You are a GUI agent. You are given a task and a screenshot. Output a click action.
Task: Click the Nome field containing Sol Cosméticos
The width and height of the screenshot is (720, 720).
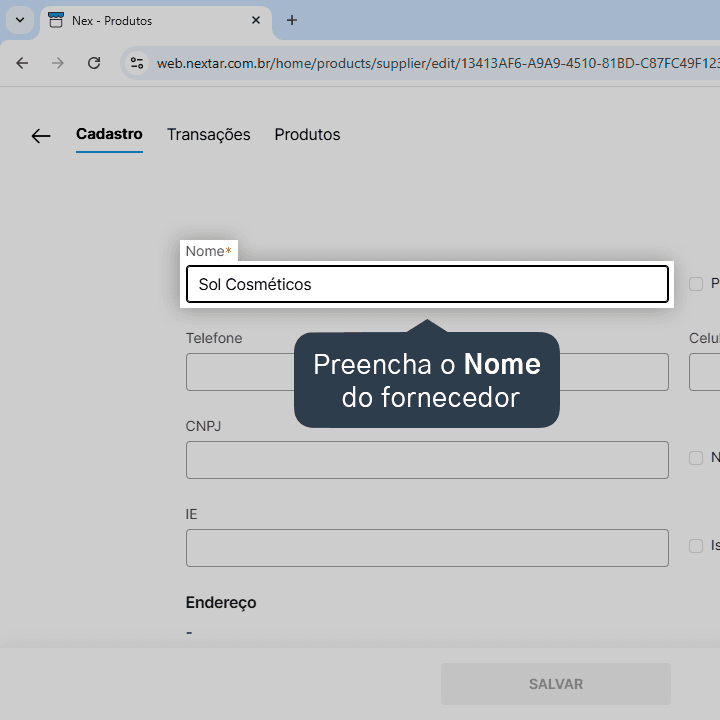(427, 284)
